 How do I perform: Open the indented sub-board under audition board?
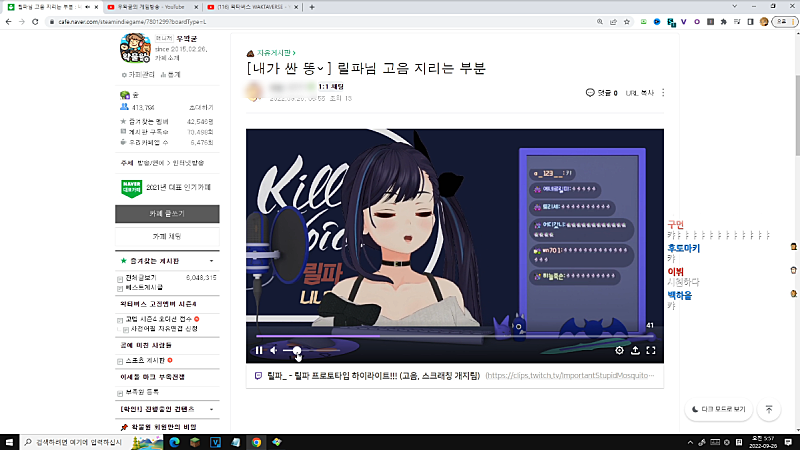(164, 329)
